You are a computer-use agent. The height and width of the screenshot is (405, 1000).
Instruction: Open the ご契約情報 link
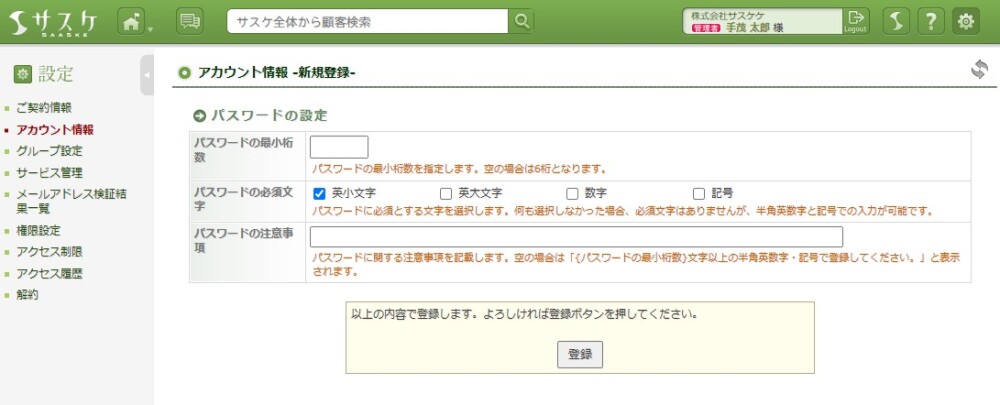[x=44, y=107]
